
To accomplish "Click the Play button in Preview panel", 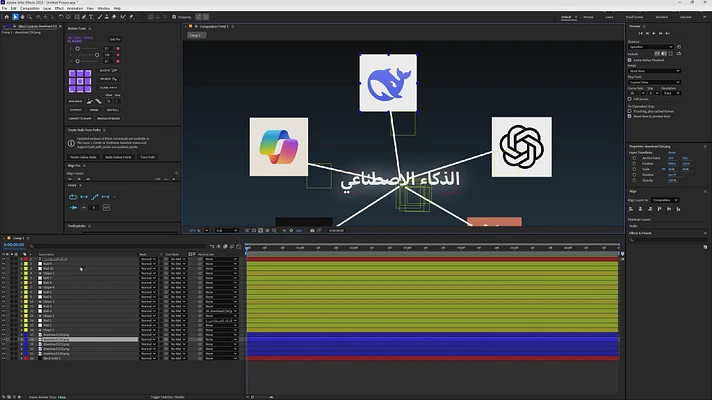I will (x=654, y=33).
